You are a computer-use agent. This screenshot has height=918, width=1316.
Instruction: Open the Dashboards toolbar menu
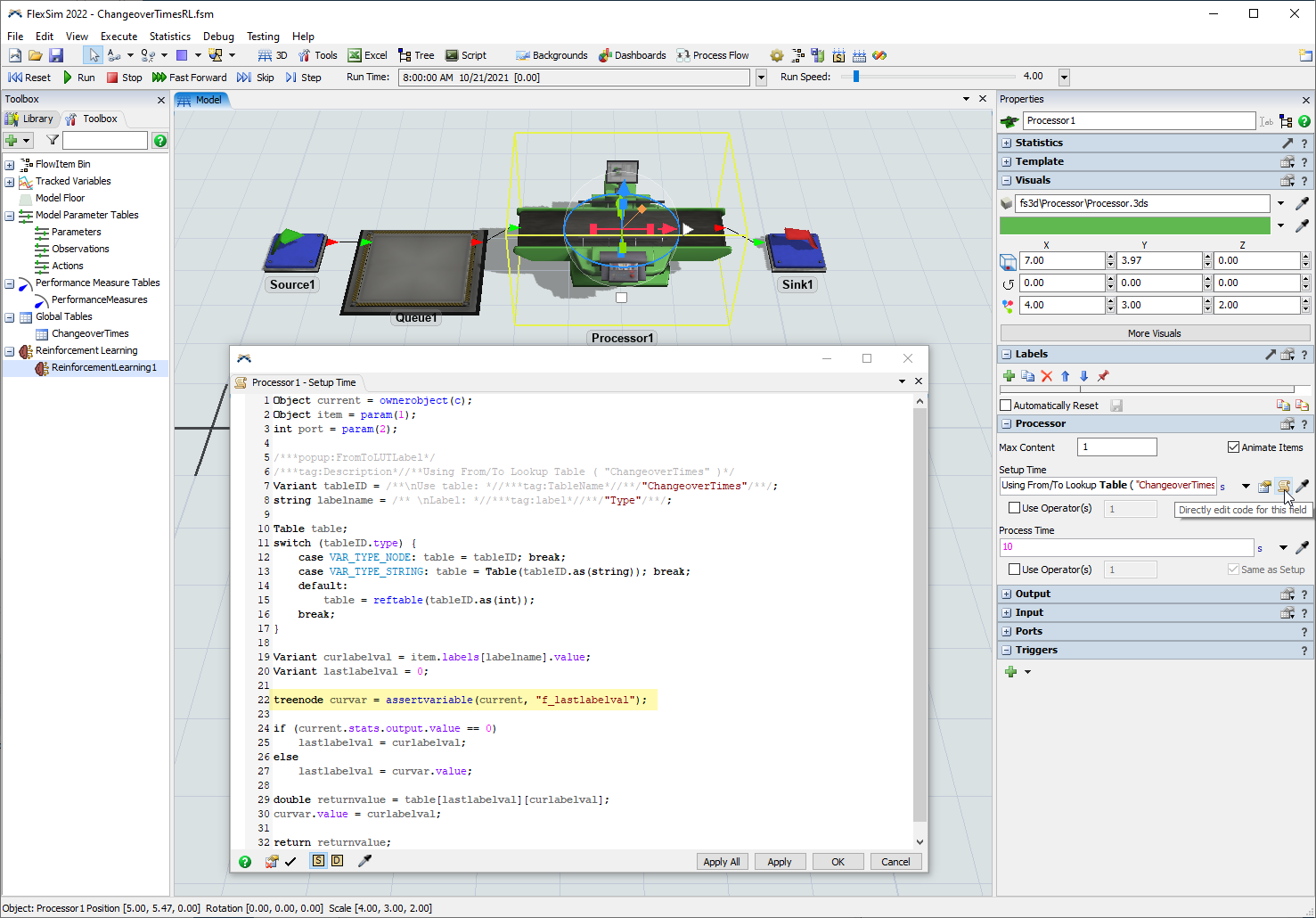632,55
